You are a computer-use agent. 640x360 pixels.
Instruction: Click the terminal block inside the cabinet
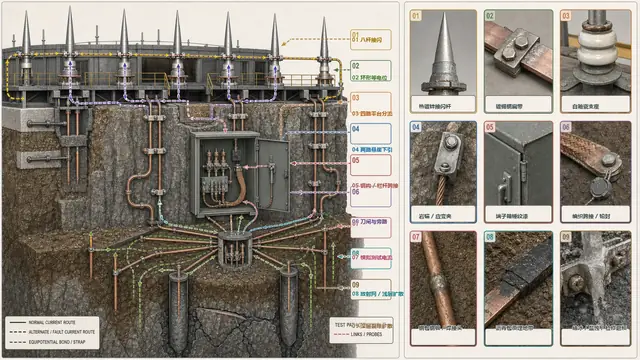coord(214,185)
